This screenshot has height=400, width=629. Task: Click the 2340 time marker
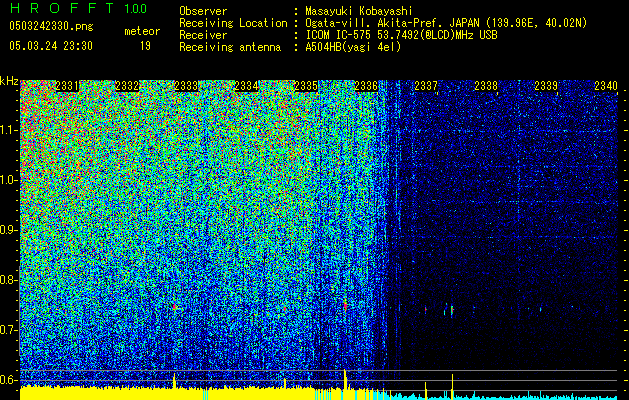tap(605, 86)
